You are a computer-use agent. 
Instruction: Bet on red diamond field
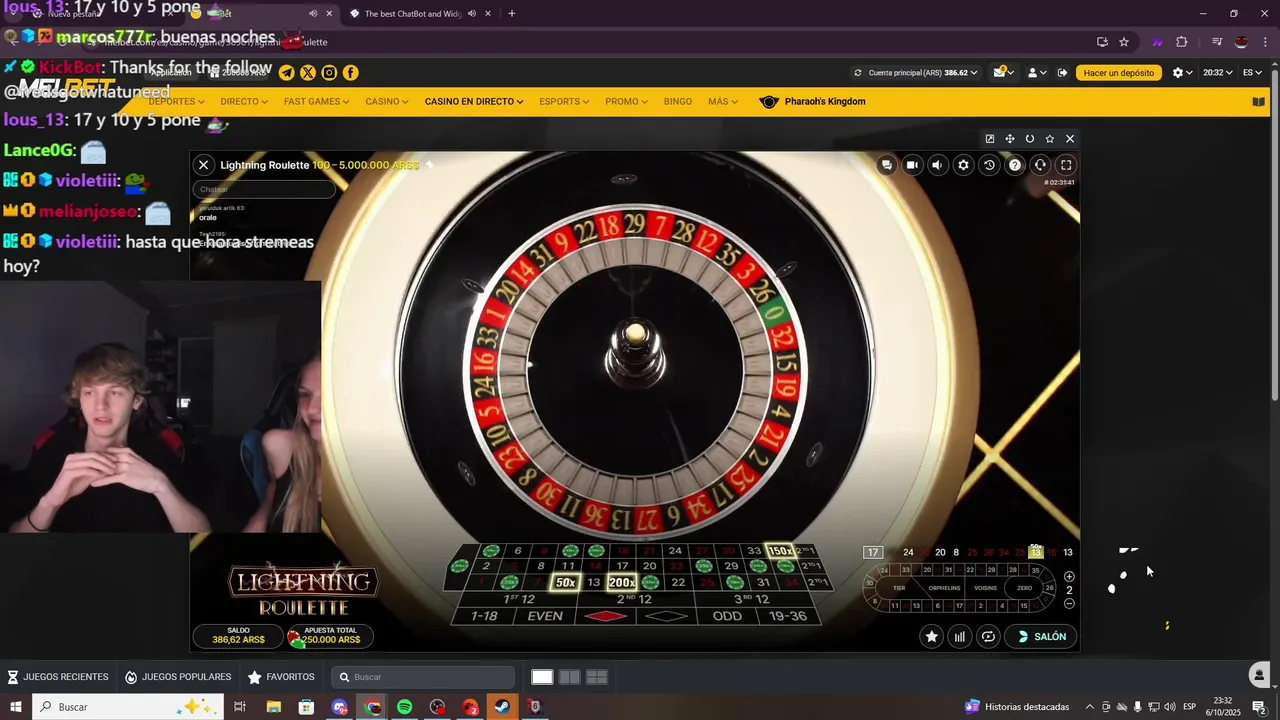point(605,616)
